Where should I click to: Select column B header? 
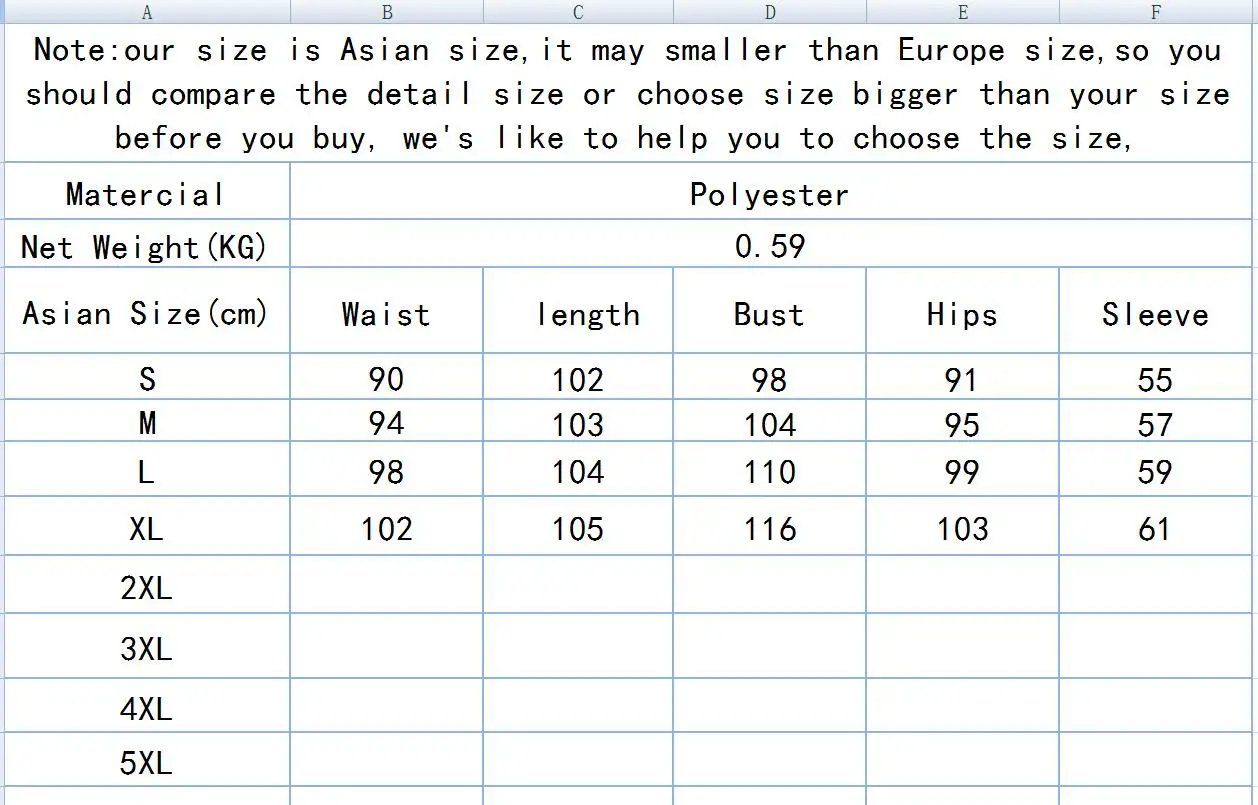point(387,12)
